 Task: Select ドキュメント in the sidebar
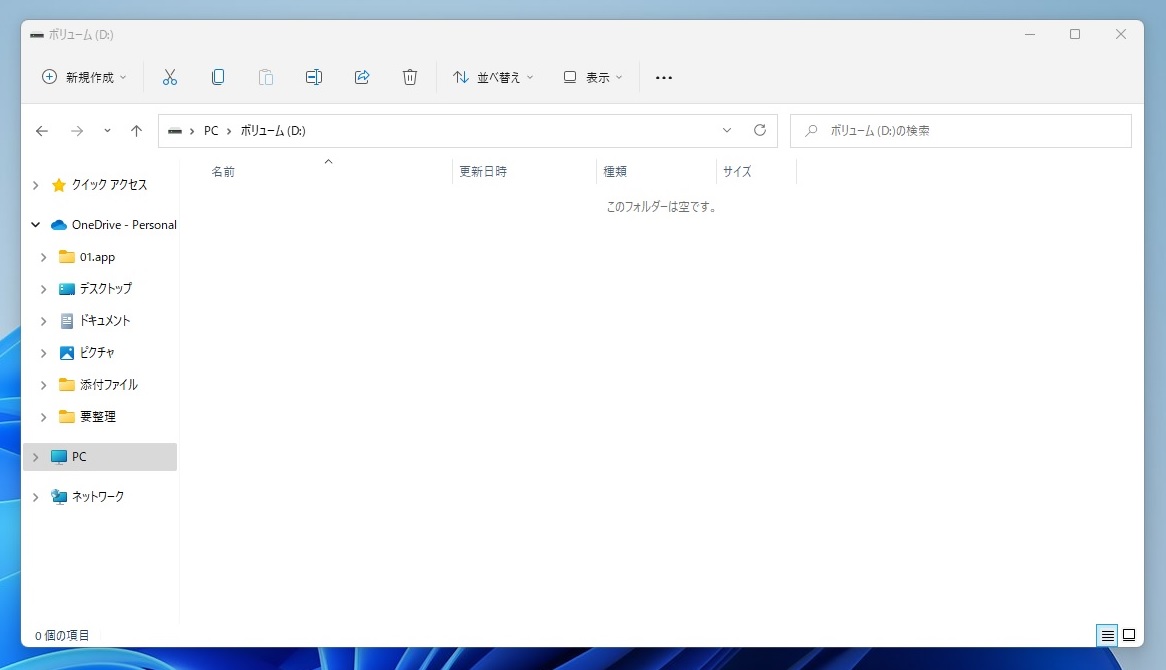tap(104, 320)
